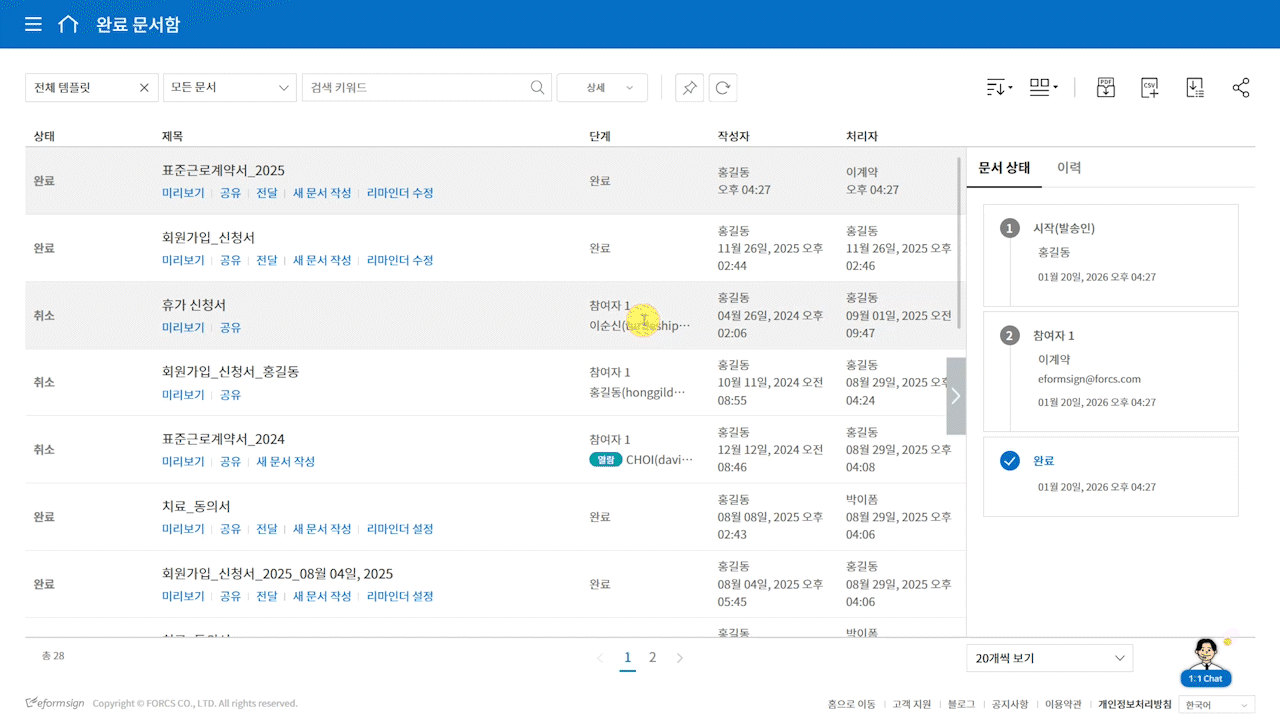Screen dimensions: 1280x720
Task: Go to page 2 of results
Action: coord(653,658)
